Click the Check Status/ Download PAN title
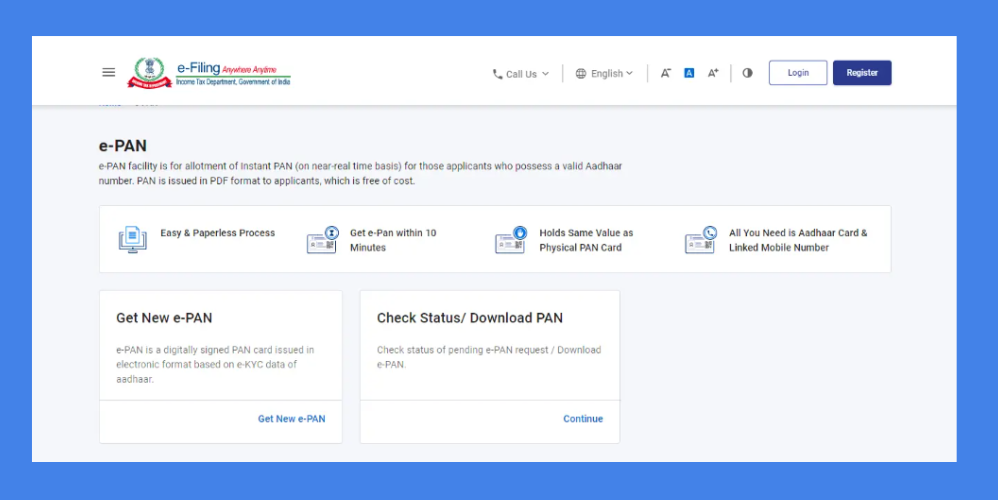This screenshot has height=500, width=998. (x=470, y=318)
